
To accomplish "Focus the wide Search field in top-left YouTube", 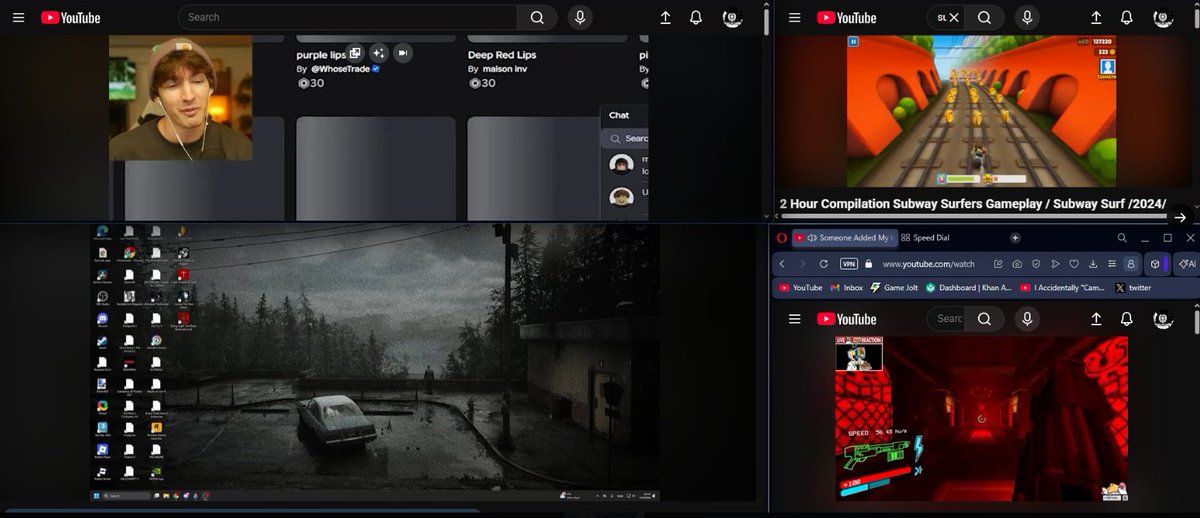I will click(x=348, y=17).
